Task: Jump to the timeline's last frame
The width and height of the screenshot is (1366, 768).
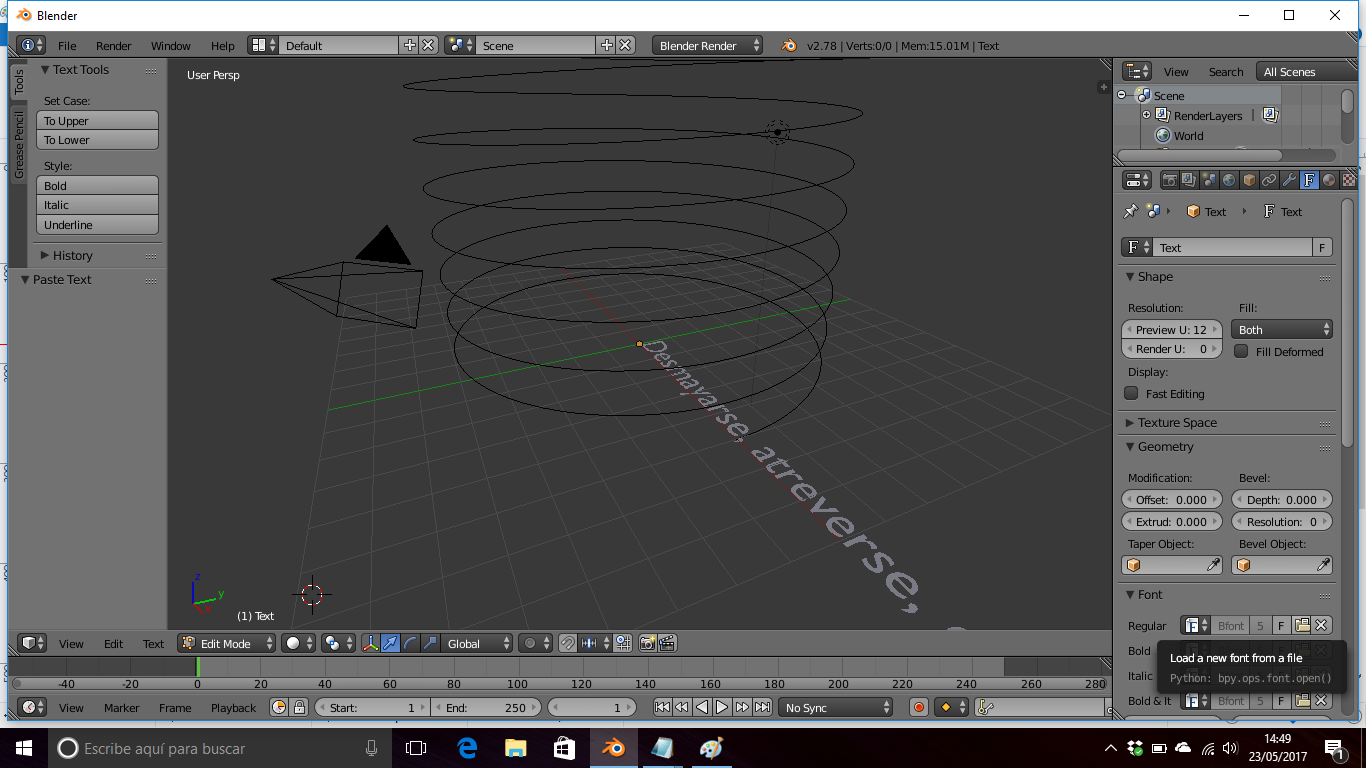Action: click(x=762, y=707)
